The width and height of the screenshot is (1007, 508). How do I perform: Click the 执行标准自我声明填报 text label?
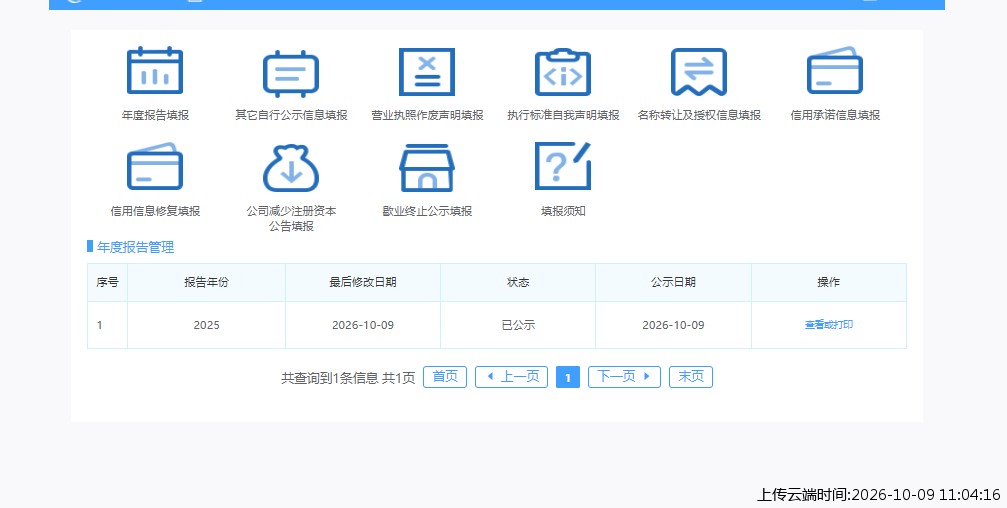click(563, 115)
